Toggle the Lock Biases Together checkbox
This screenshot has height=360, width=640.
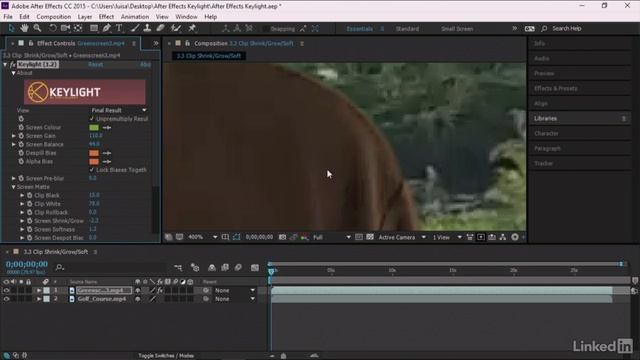point(92,170)
